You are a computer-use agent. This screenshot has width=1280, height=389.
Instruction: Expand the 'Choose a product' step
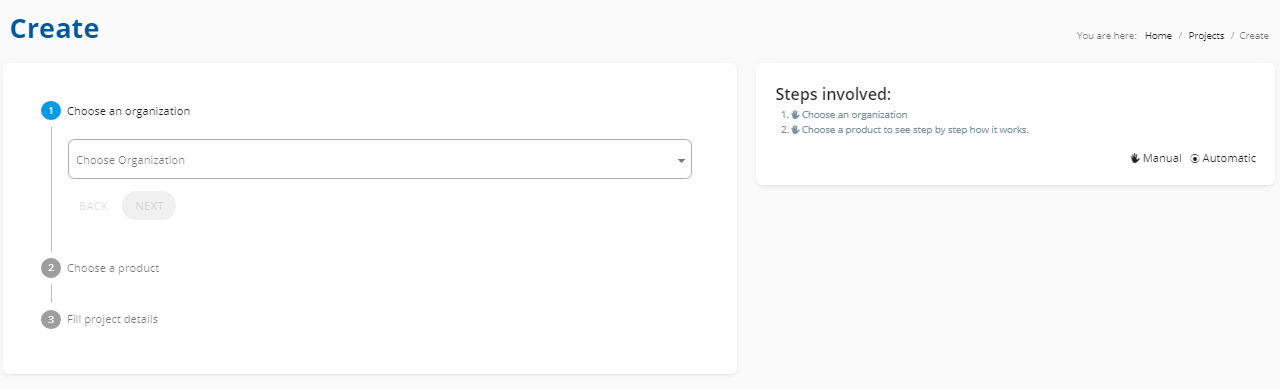(x=113, y=268)
